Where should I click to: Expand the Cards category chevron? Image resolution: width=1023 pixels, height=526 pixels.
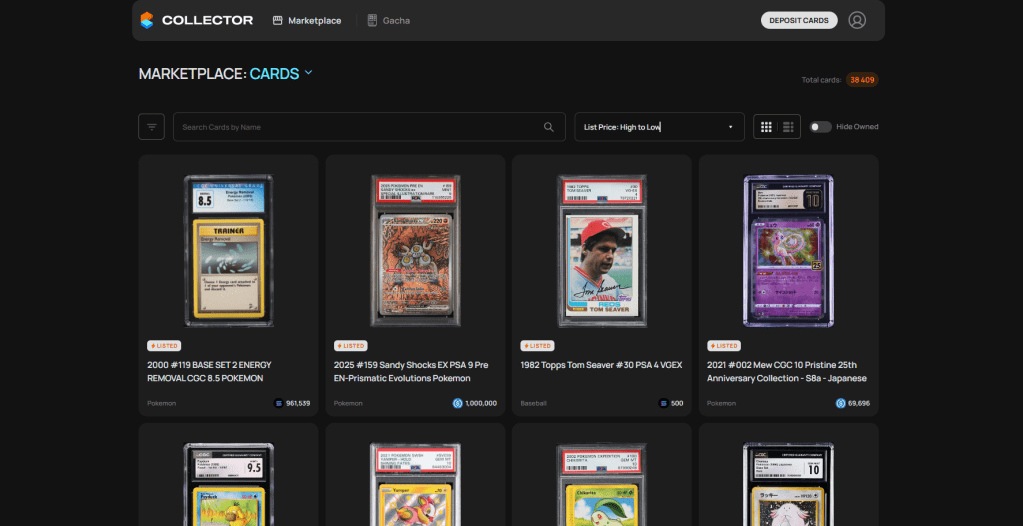[x=309, y=73]
